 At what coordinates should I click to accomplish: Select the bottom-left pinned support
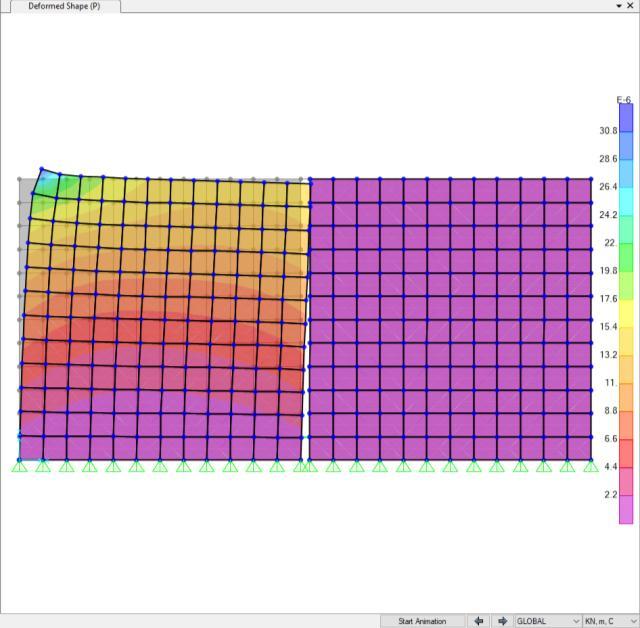[19, 466]
